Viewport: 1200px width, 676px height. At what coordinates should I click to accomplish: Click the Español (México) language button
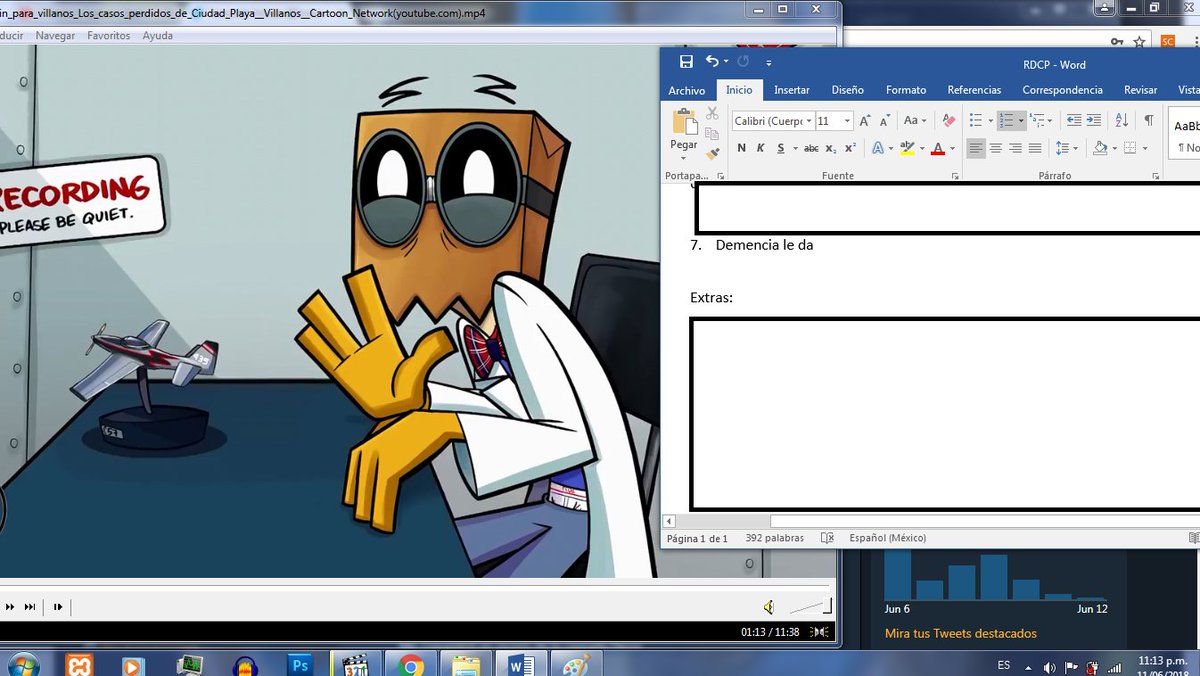click(887, 538)
